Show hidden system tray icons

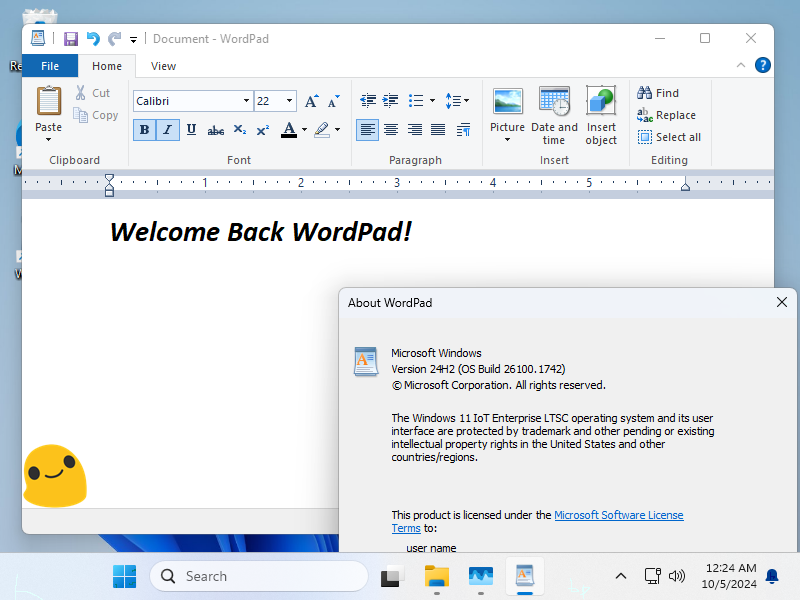(x=620, y=577)
